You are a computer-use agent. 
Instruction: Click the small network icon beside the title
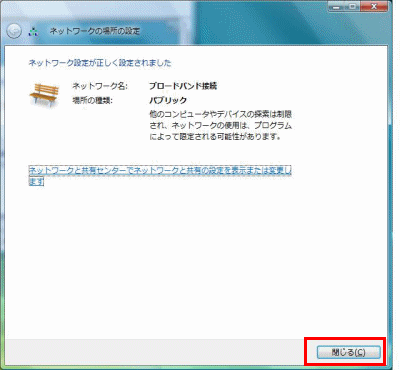pos(33,31)
